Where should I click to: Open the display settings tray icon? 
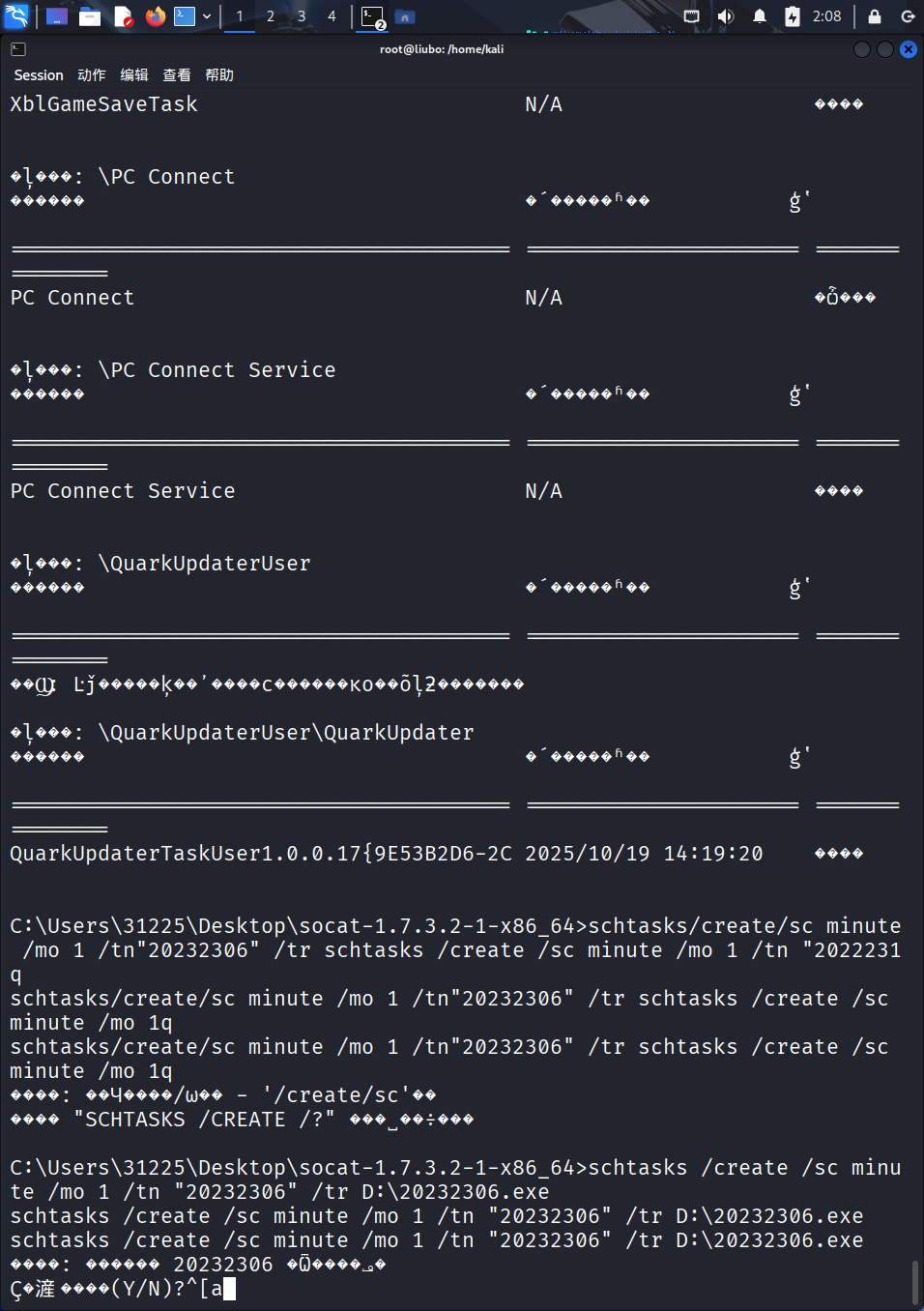691,16
